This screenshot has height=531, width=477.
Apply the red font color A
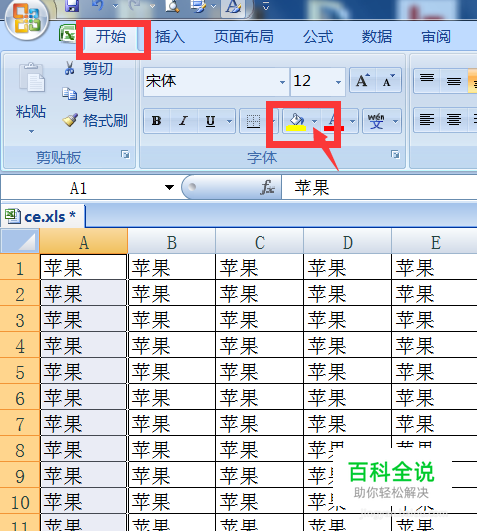pyautogui.click(x=334, y=121)
